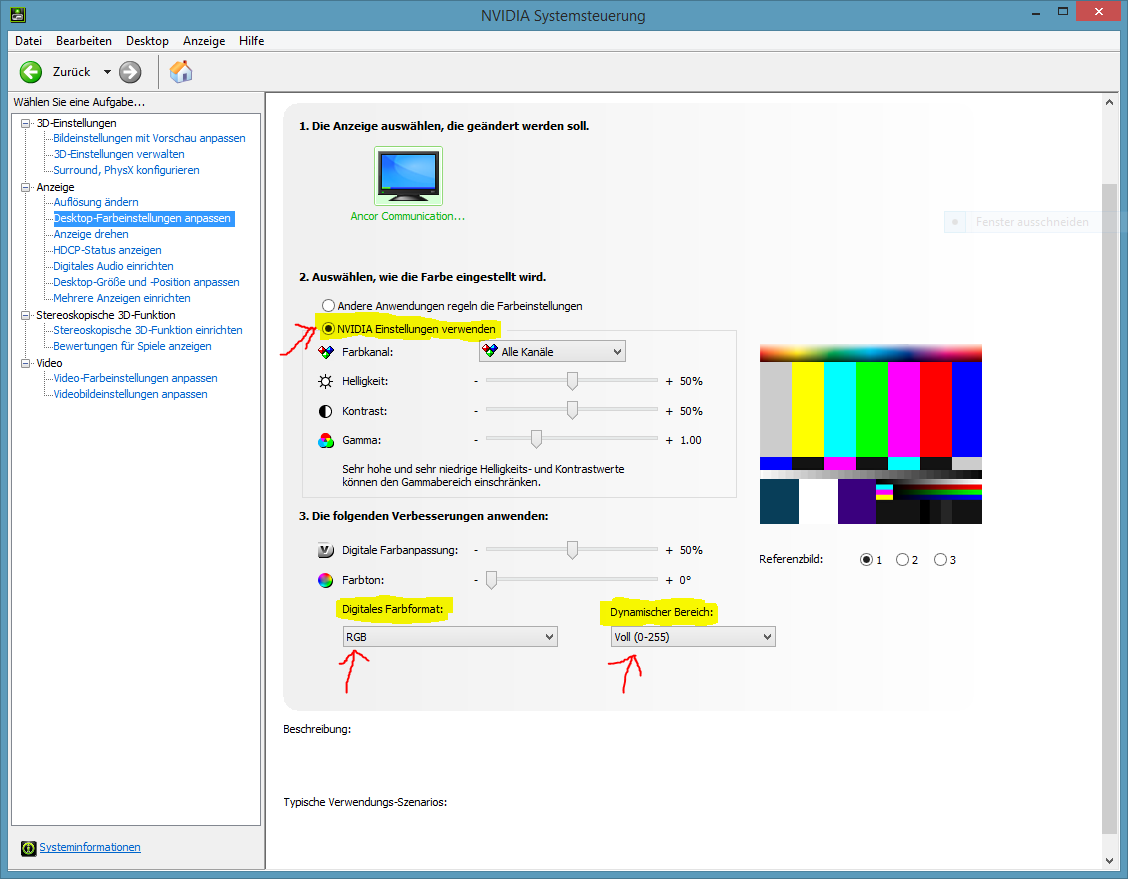
Task: Open 'Video-Farbeinstellungen anpassen'
Action: [135, 378]
